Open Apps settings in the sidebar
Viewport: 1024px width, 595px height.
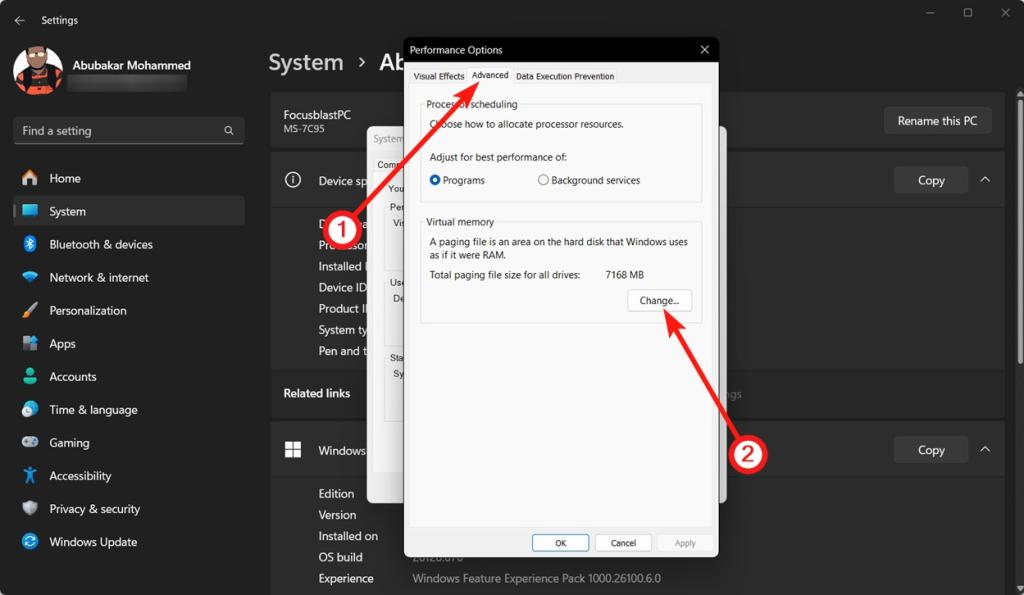point(61,343)
